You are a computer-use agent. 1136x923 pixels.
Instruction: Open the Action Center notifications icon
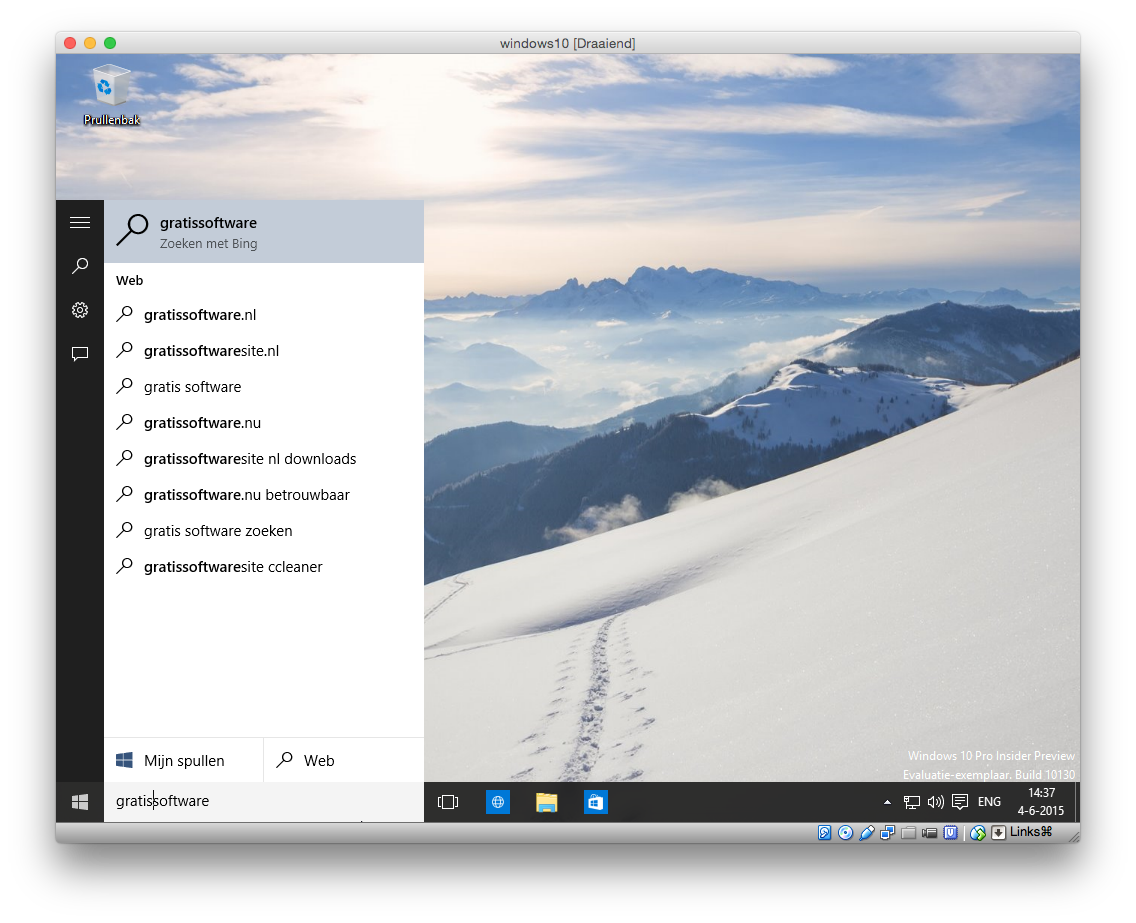tap(959, 801)
